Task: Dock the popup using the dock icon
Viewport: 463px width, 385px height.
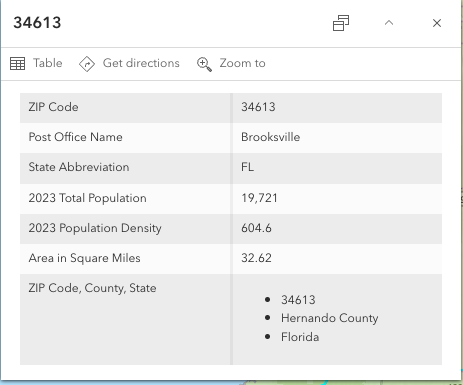Action: [x=341, y=23]
